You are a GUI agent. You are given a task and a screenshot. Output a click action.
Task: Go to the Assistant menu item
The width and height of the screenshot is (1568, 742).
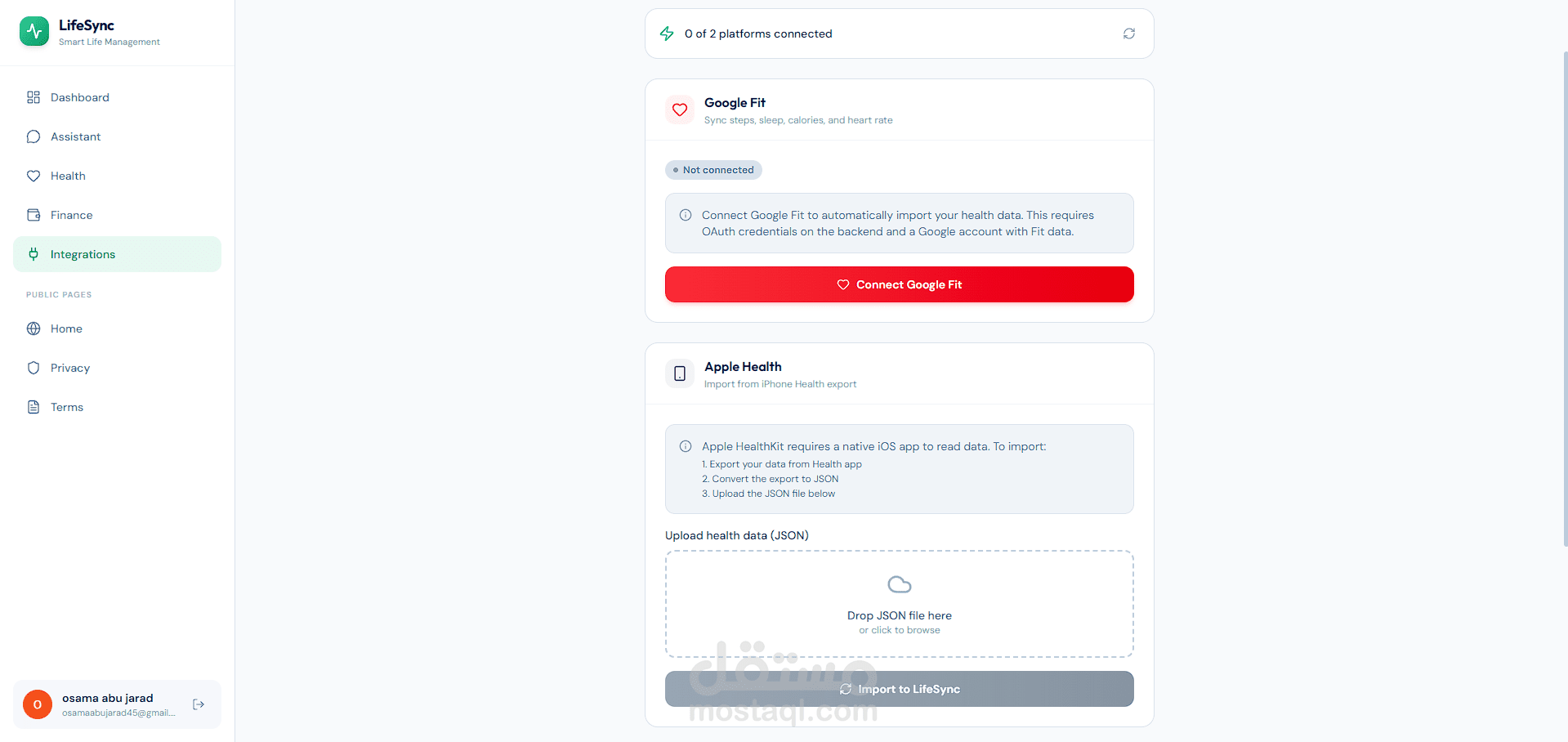point(75,136)
